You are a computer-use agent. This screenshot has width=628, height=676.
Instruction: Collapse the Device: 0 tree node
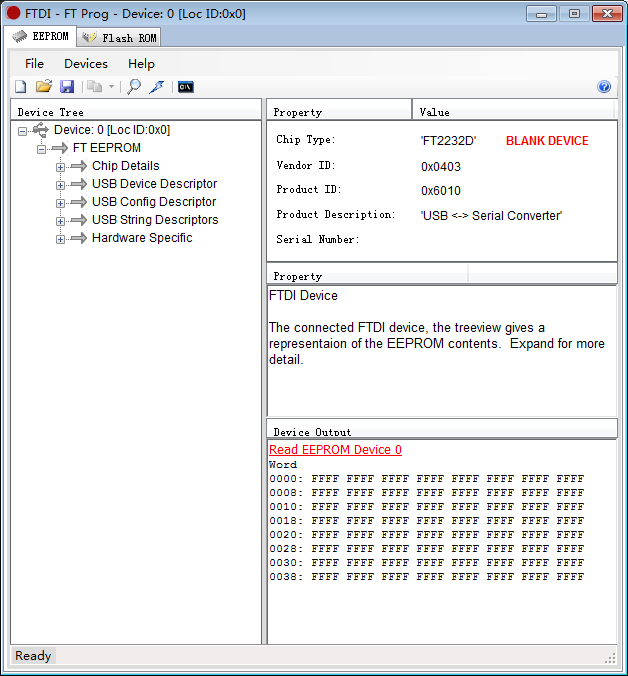coord(22,131)
